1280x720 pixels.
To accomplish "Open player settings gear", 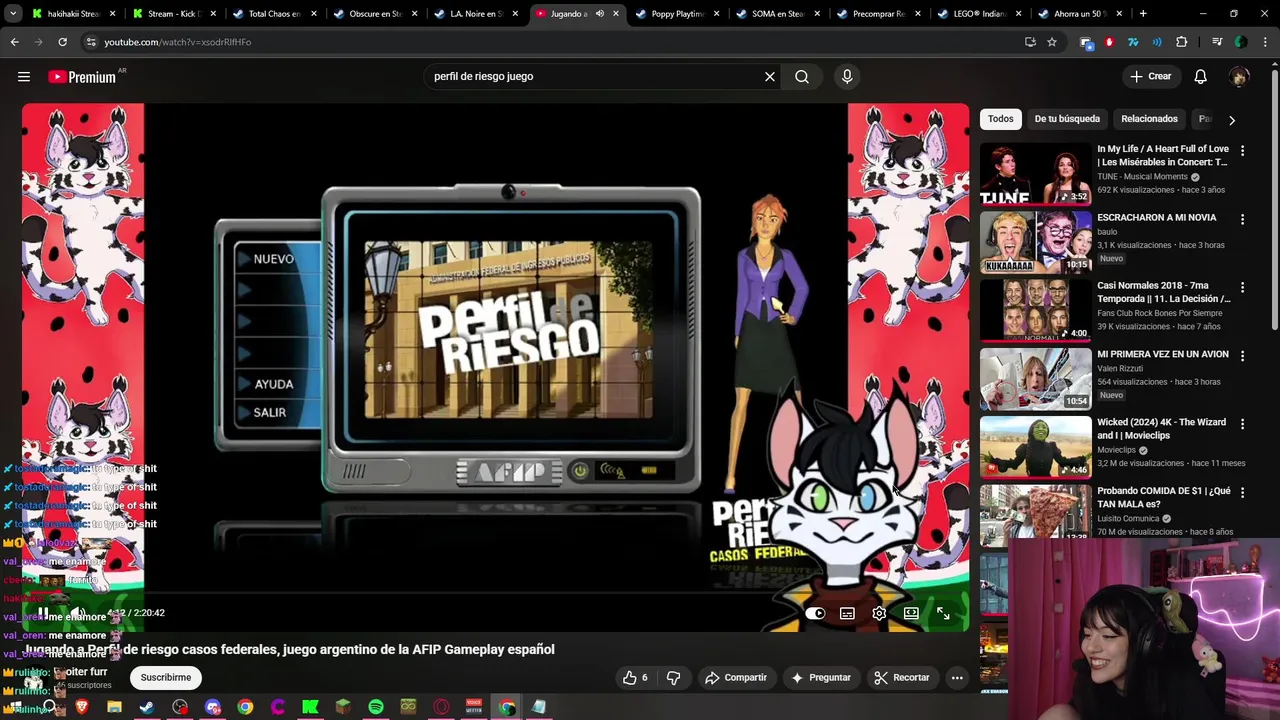I will point(879,613).
